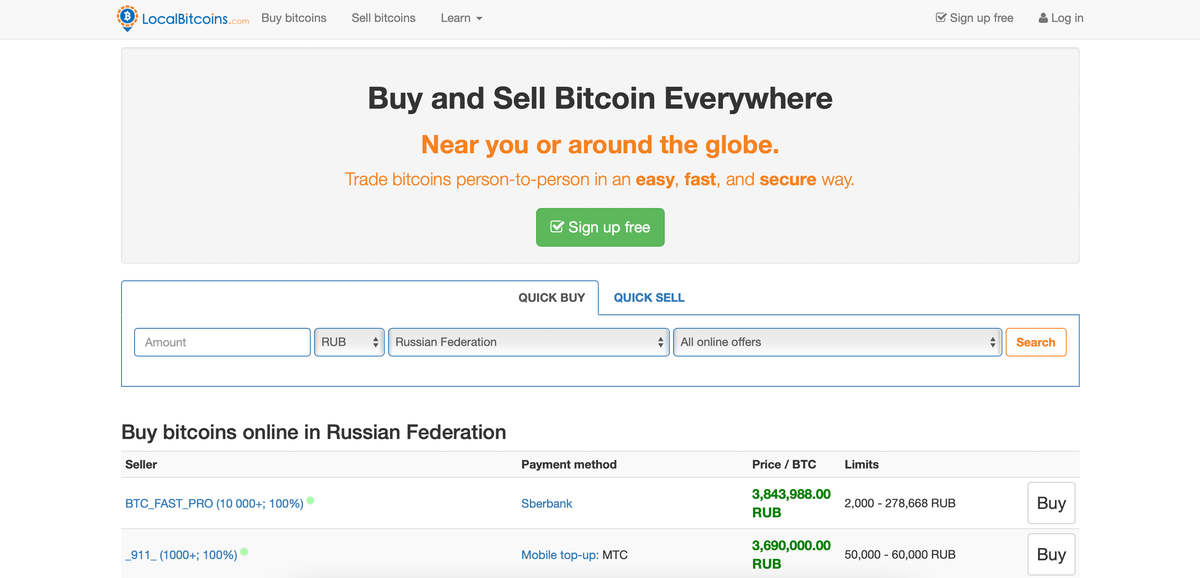Focus the Amount input field
The image size is (1200, 578).
click(x=222, y=342)
